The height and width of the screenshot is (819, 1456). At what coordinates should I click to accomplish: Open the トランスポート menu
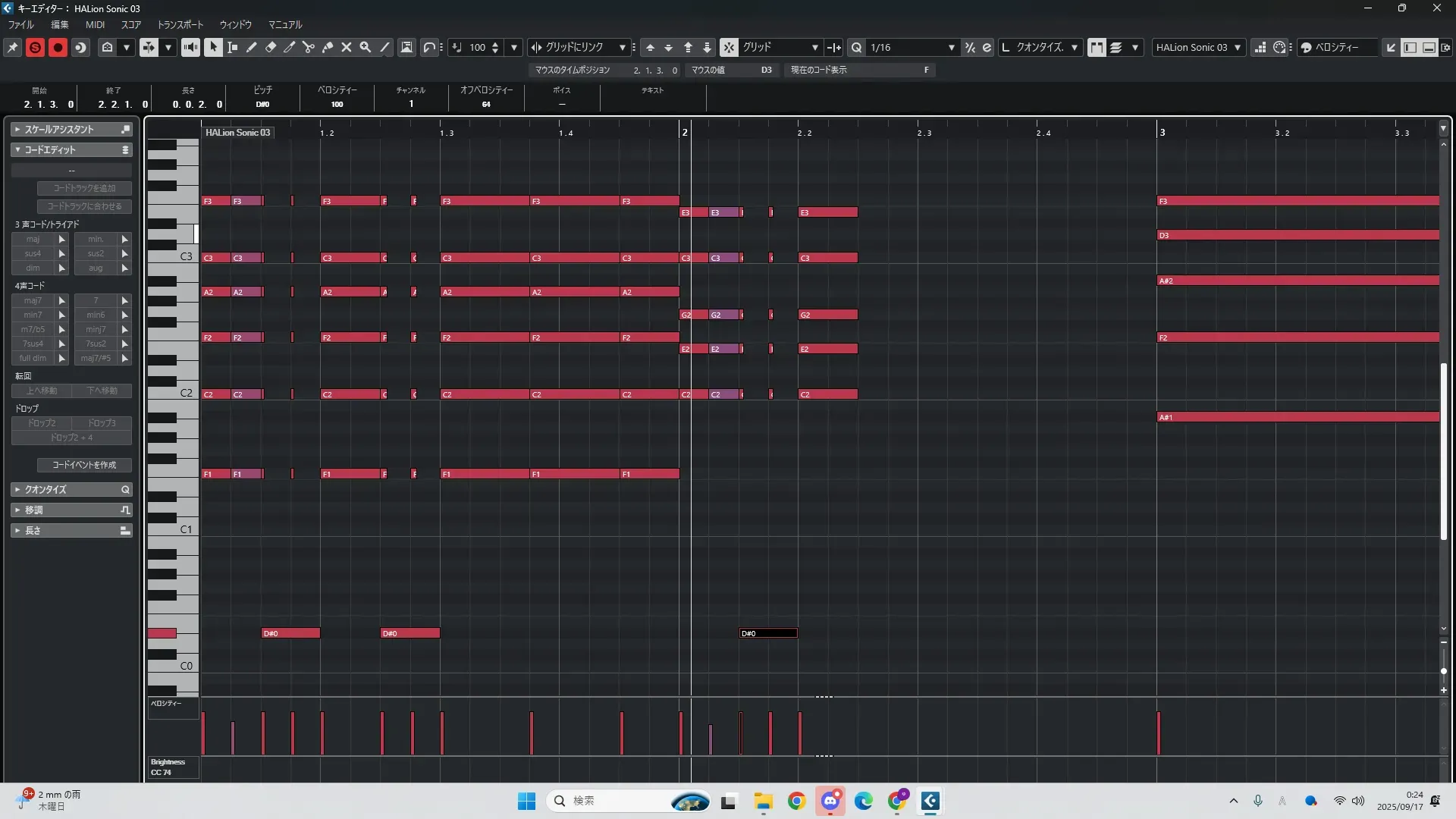180,25
